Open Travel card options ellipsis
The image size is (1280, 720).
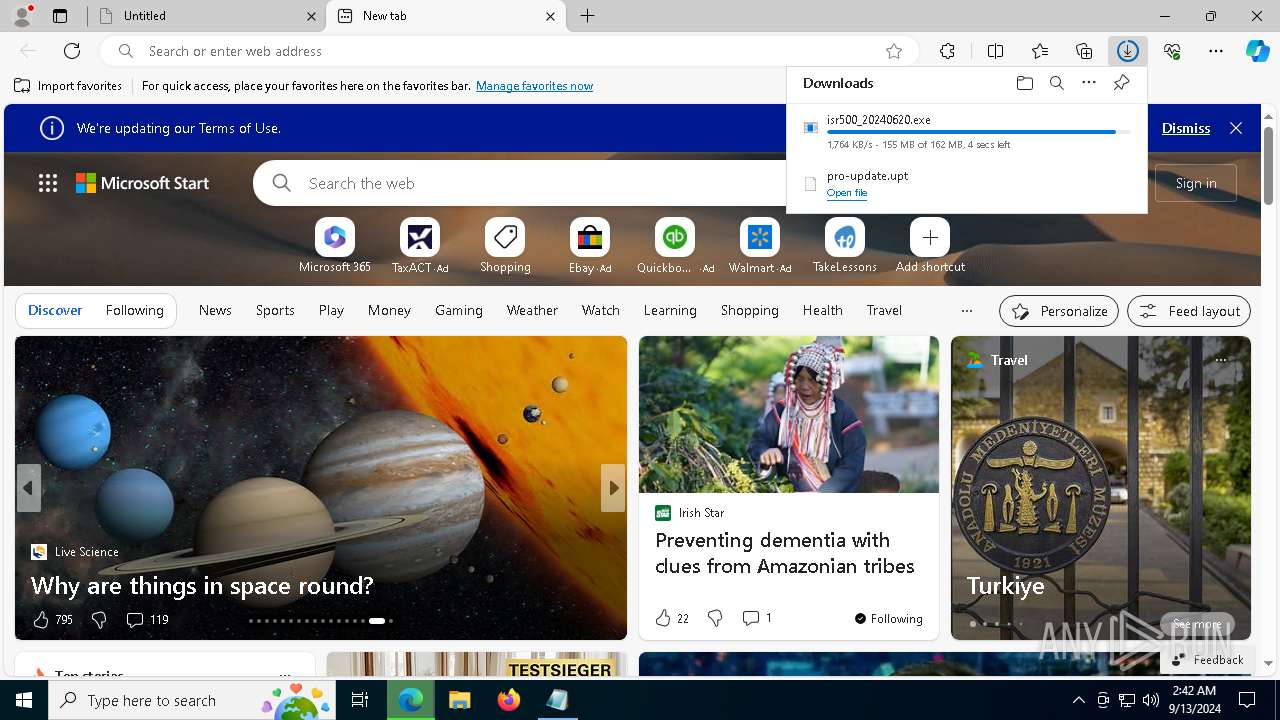pyautogui.click(x=1221, y=360)
